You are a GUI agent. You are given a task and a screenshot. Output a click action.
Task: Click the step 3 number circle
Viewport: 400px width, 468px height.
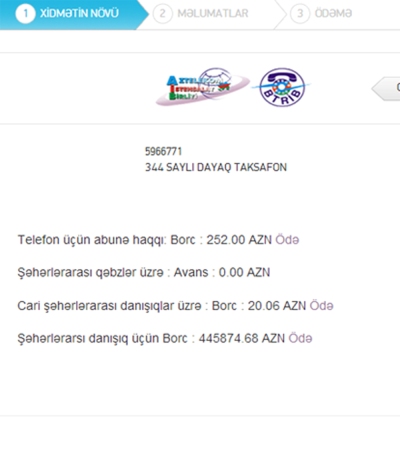300,14
